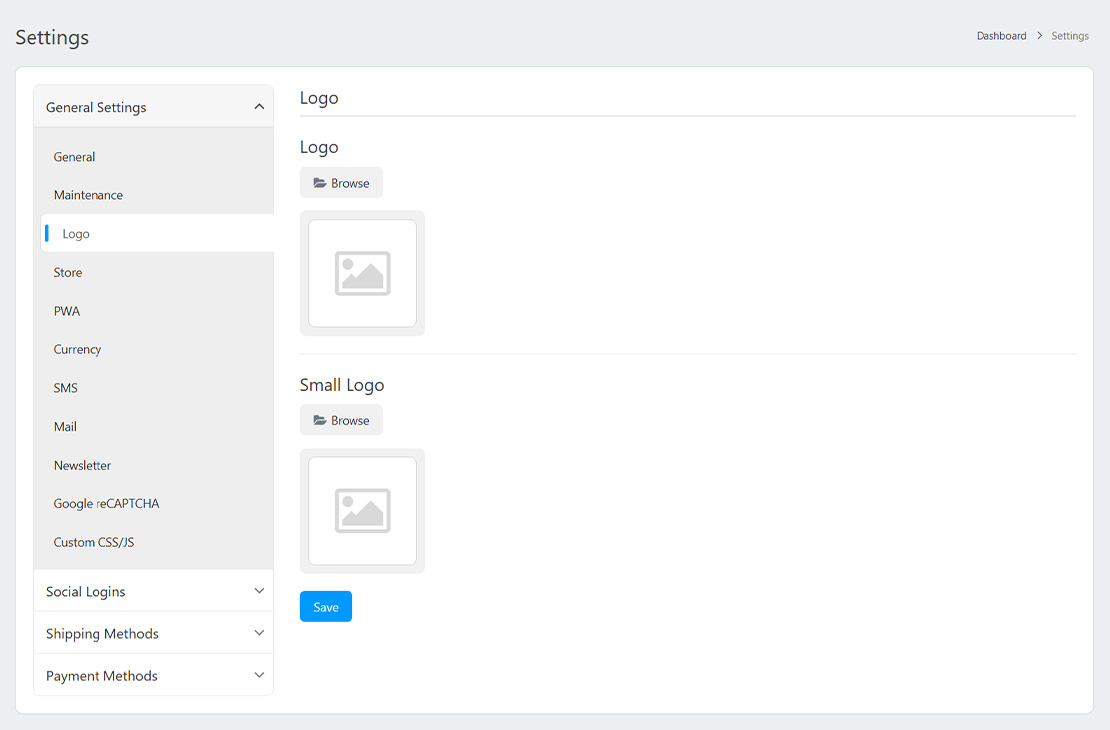Screen dimensions: 1110x730
Task: Click the Small Logo image placeholder thumbnail
Action: tap(362, 511)
